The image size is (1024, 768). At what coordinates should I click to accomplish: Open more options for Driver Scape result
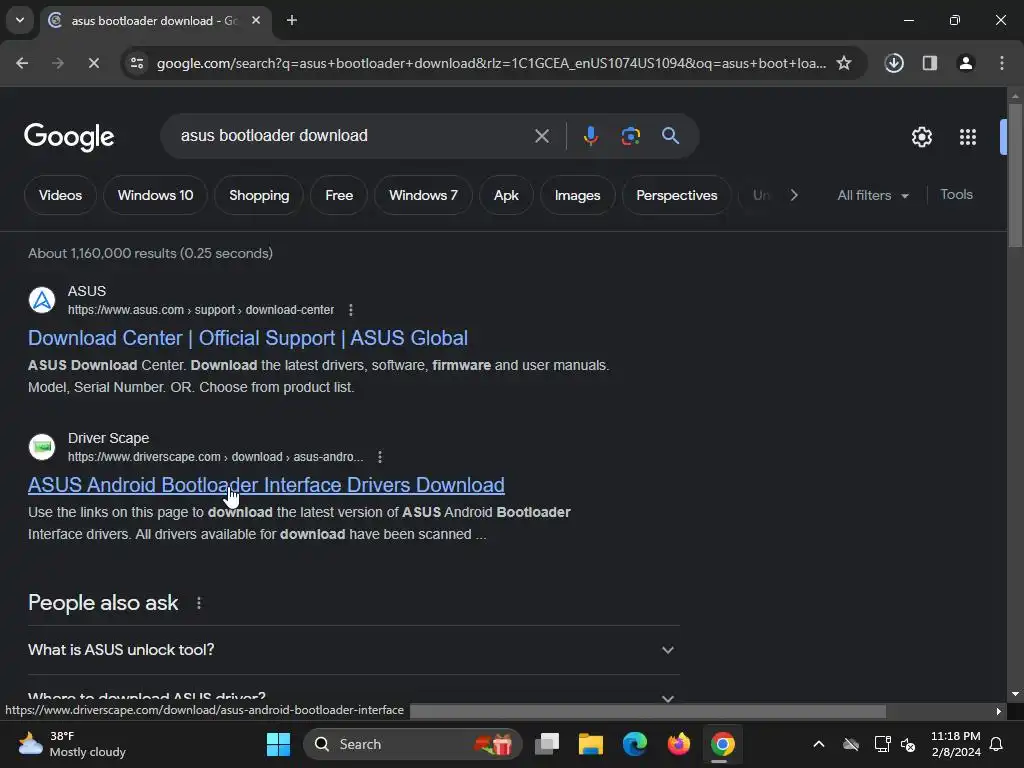(x=380, y=456)
